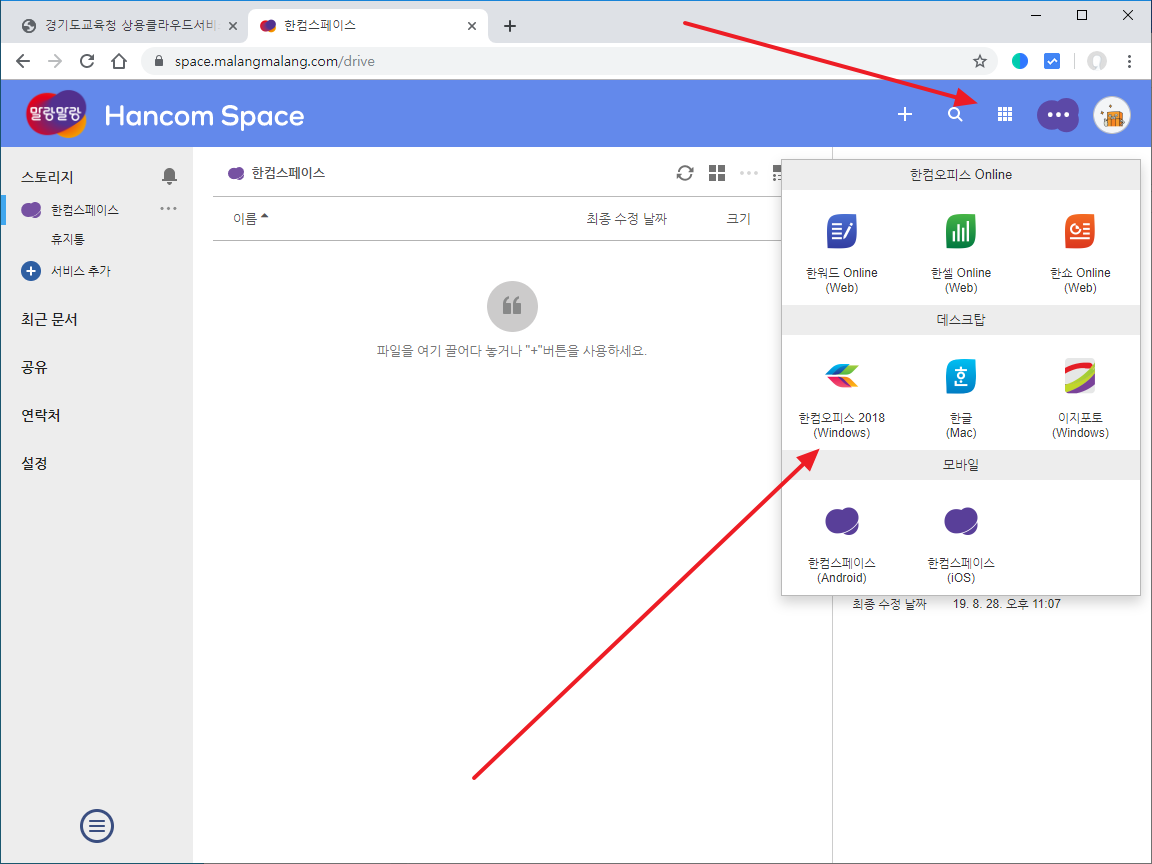Open 한컴스페이스 (iOS) mobile app
1152x864 pixels.
pos(960,544)
